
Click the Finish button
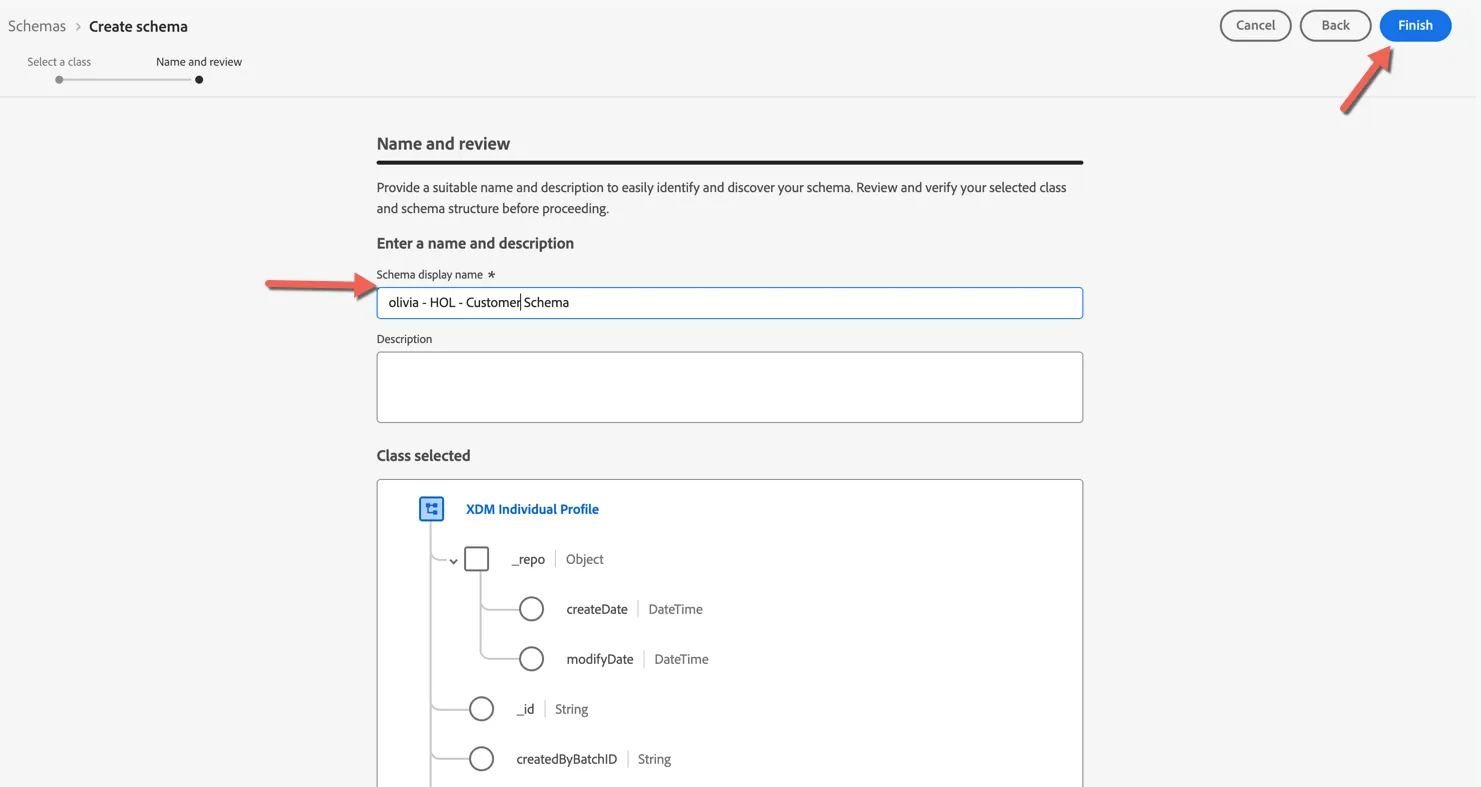(x=1415, y=26)
